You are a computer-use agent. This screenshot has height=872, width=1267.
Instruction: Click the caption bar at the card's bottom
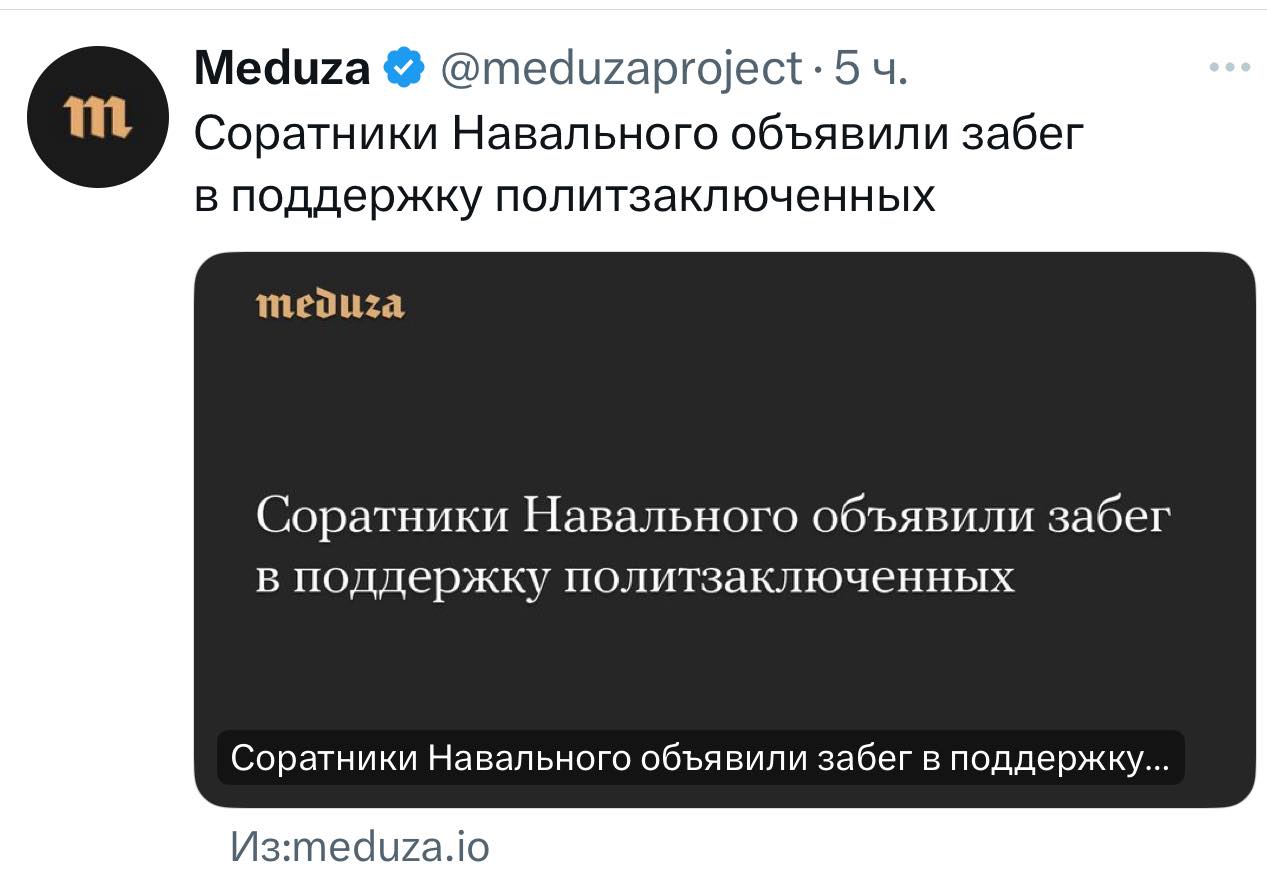(x=700, y=759)
